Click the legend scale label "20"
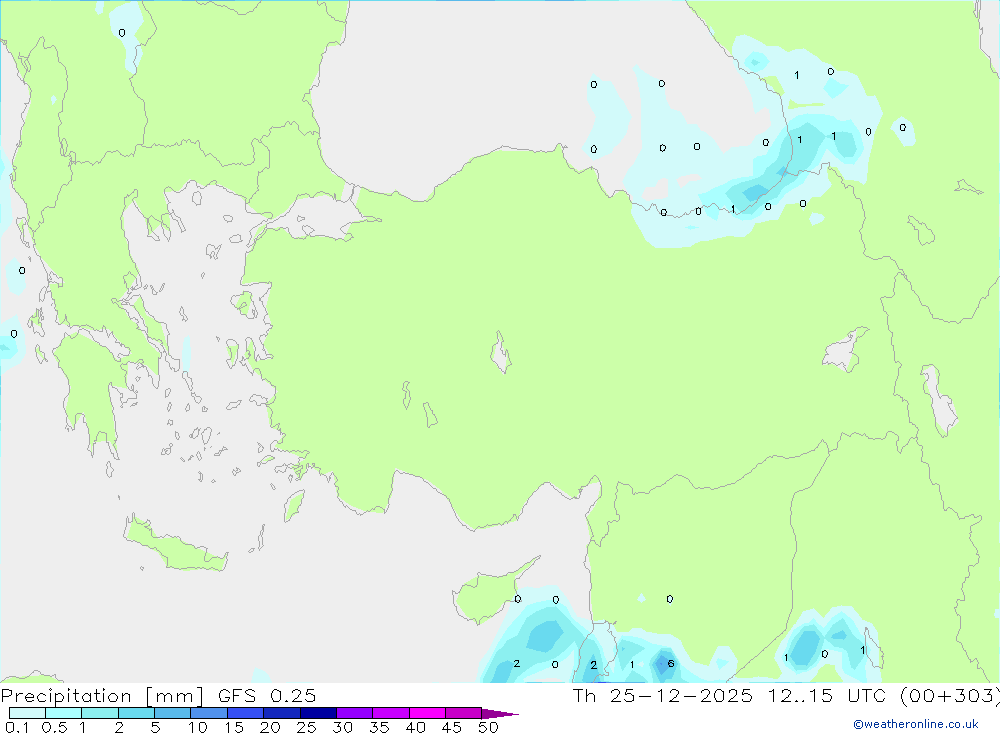 coord(270,727)
